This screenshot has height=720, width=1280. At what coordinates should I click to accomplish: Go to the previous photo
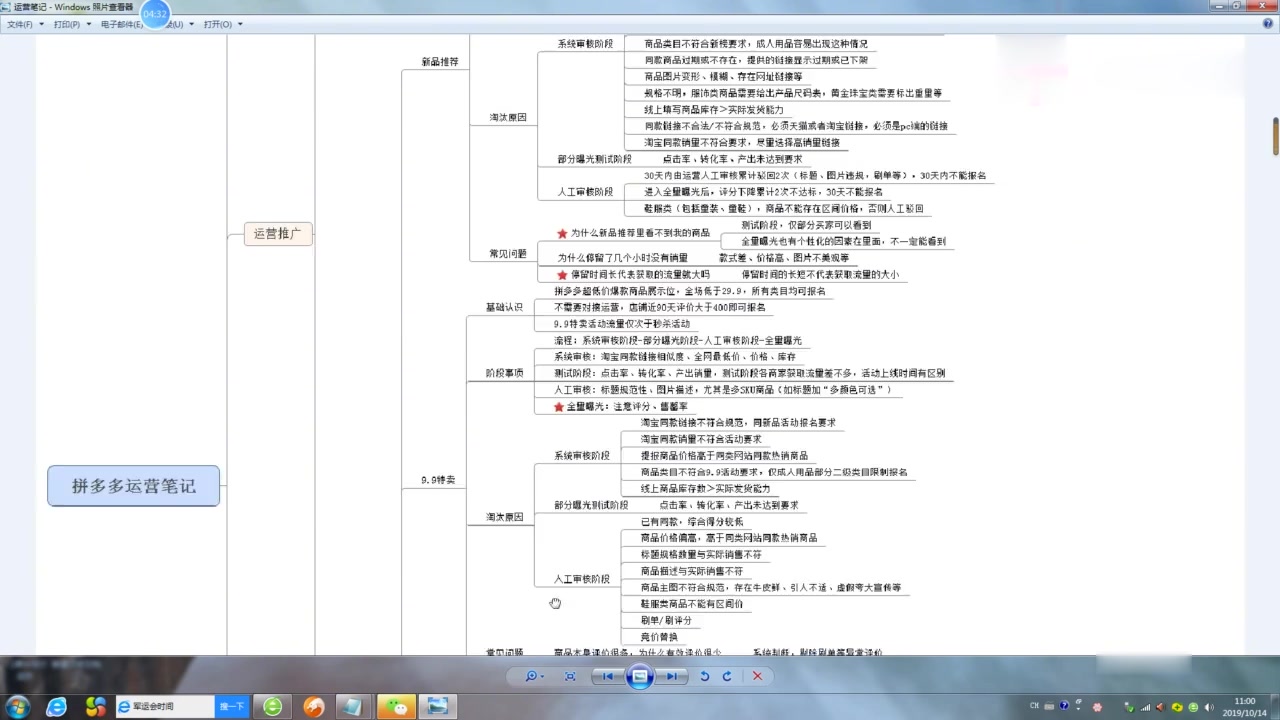pos(606,676)
